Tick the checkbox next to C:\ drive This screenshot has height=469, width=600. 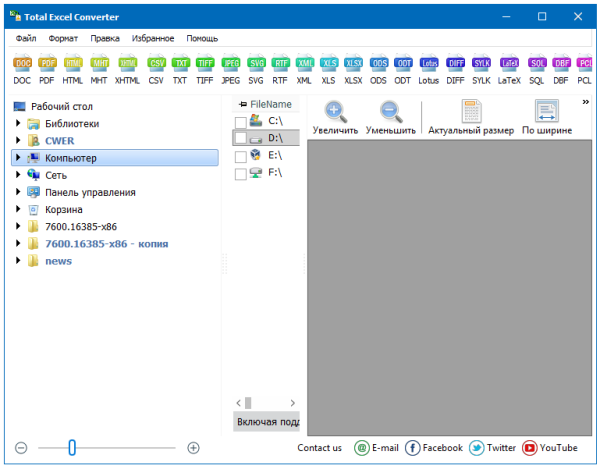(240, 122)
